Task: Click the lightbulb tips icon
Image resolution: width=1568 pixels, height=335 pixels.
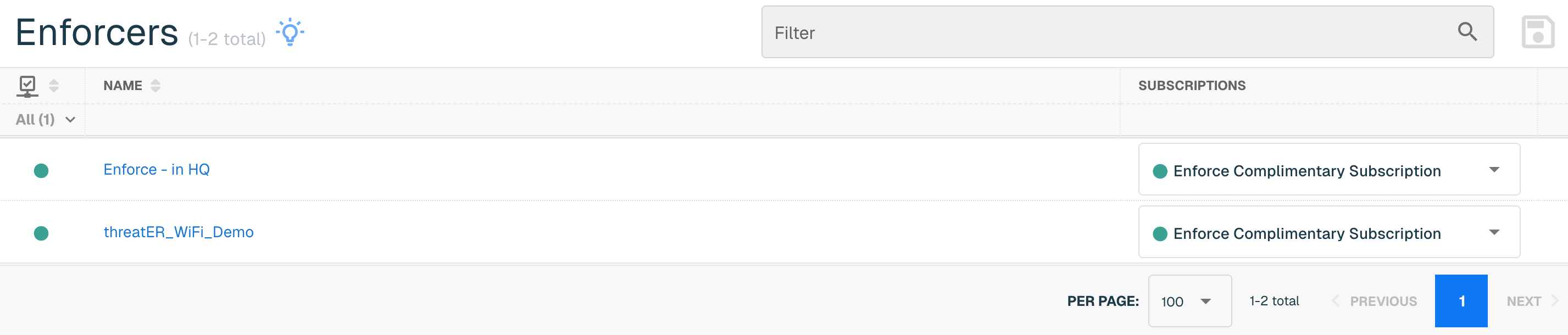Action: 290,32
